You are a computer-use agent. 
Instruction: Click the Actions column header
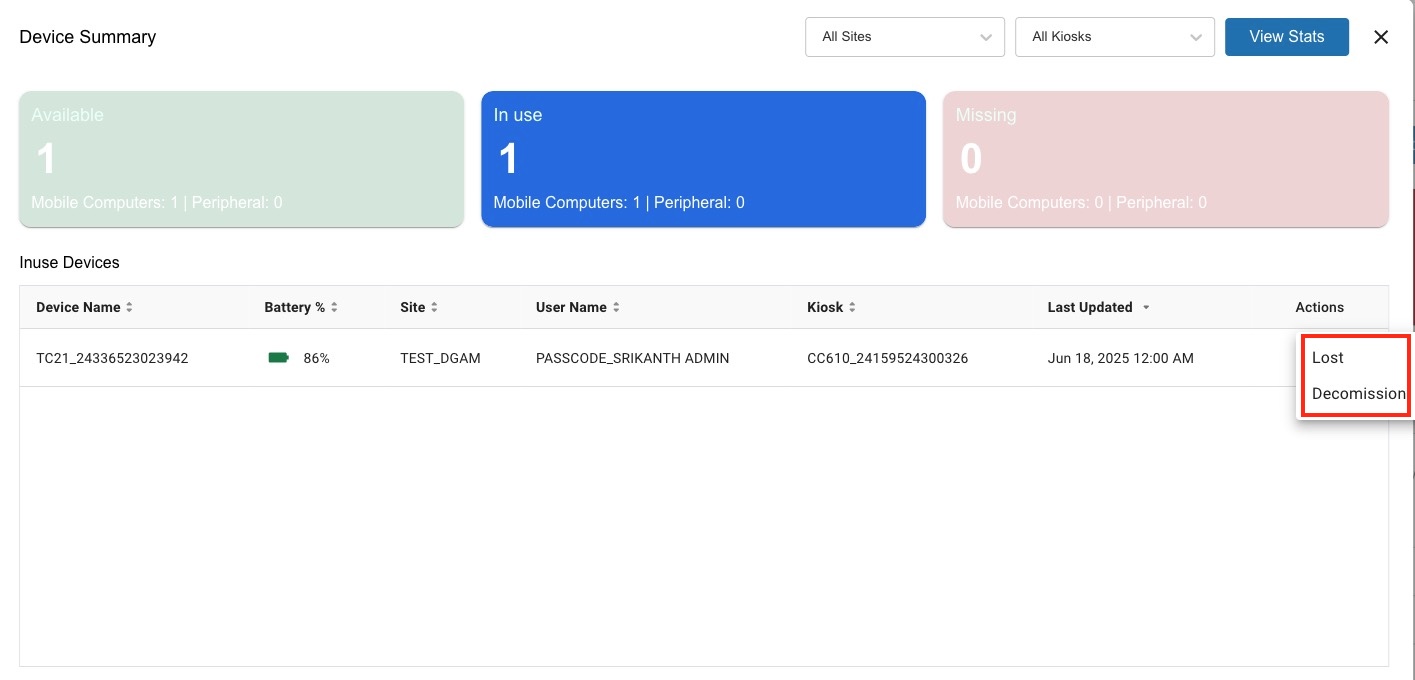tap(1319, 308)
